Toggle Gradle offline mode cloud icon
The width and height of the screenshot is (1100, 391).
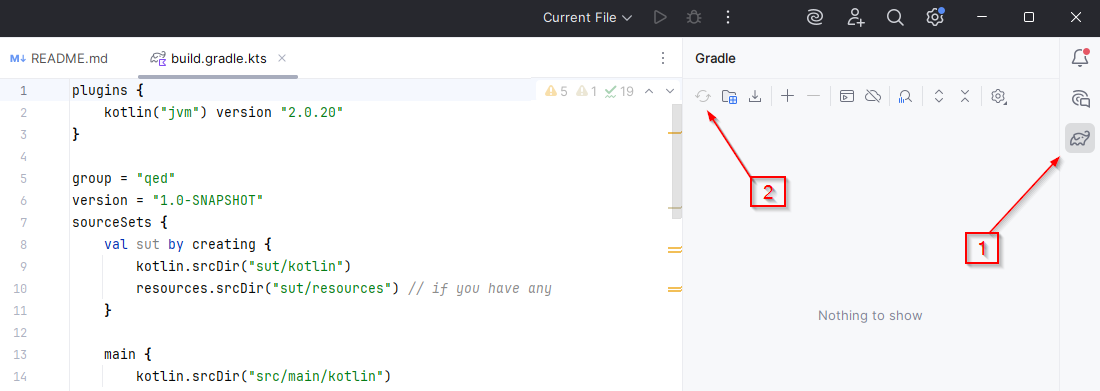pos(873,96)
